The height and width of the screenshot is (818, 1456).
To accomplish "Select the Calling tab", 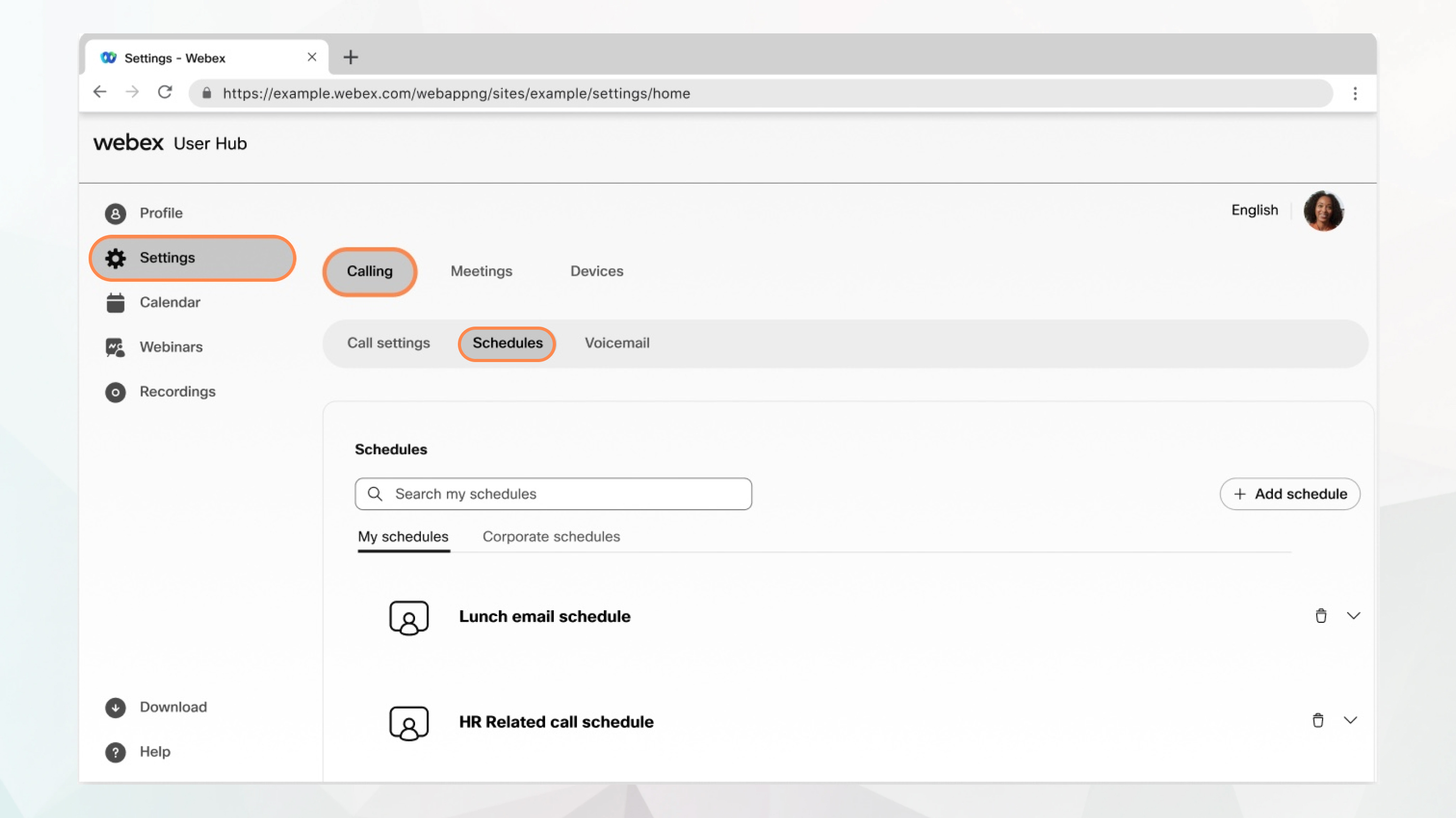I will [370, 270].
